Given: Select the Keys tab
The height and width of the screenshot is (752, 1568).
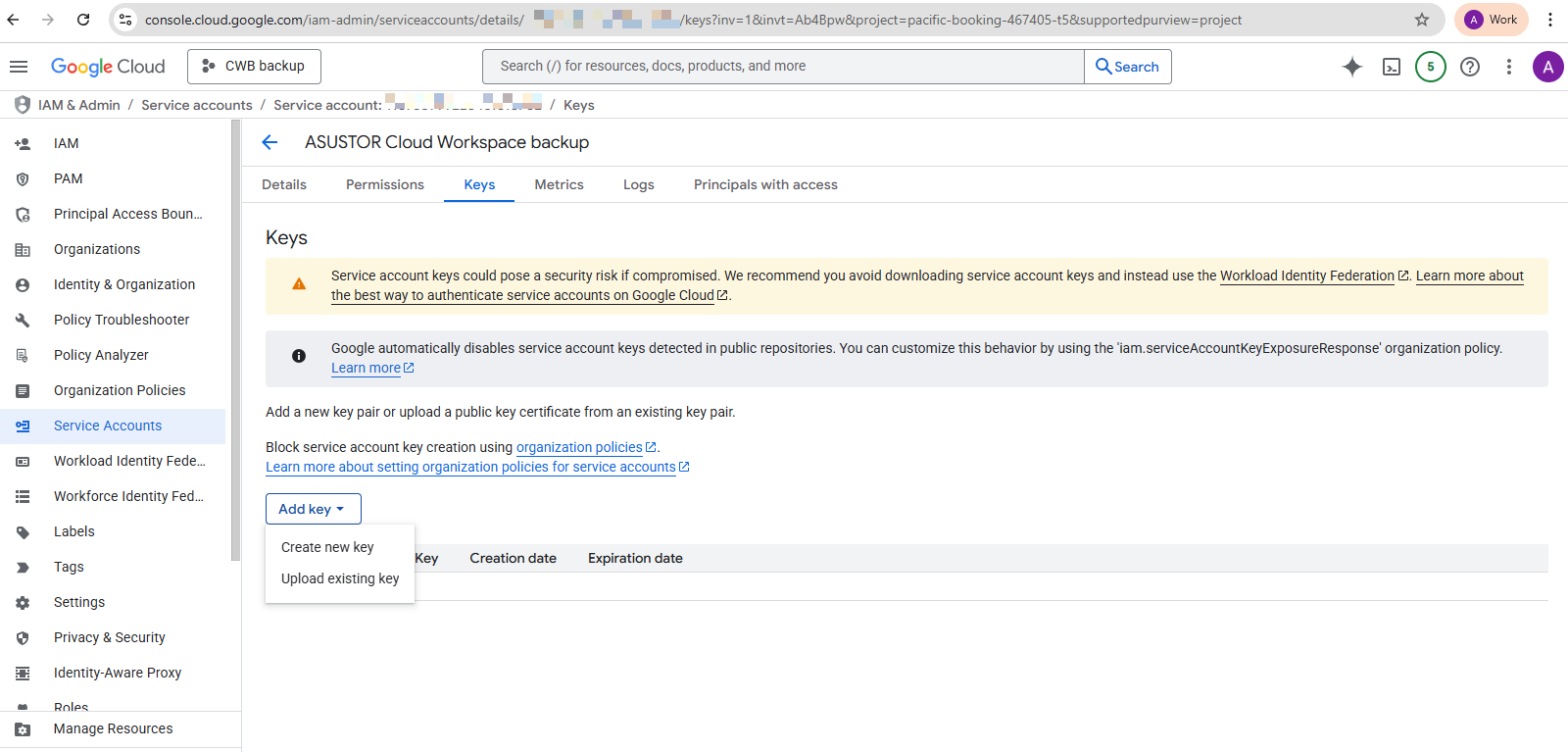Looking at the screenshot, I should coord(479,184).
